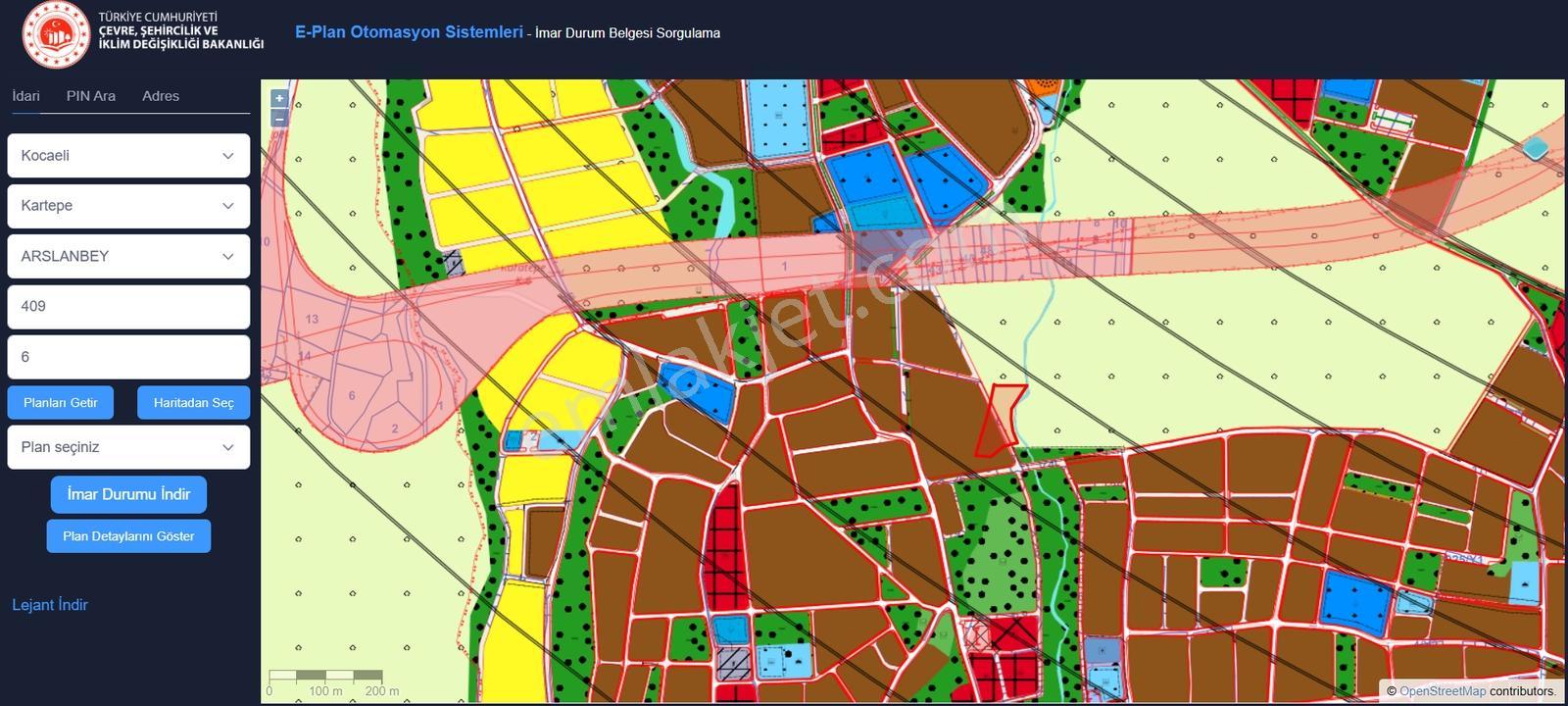The image size is (1568, 706).
Task: Click the red-outlined parcel on the map
Action: pos(1000,420)
